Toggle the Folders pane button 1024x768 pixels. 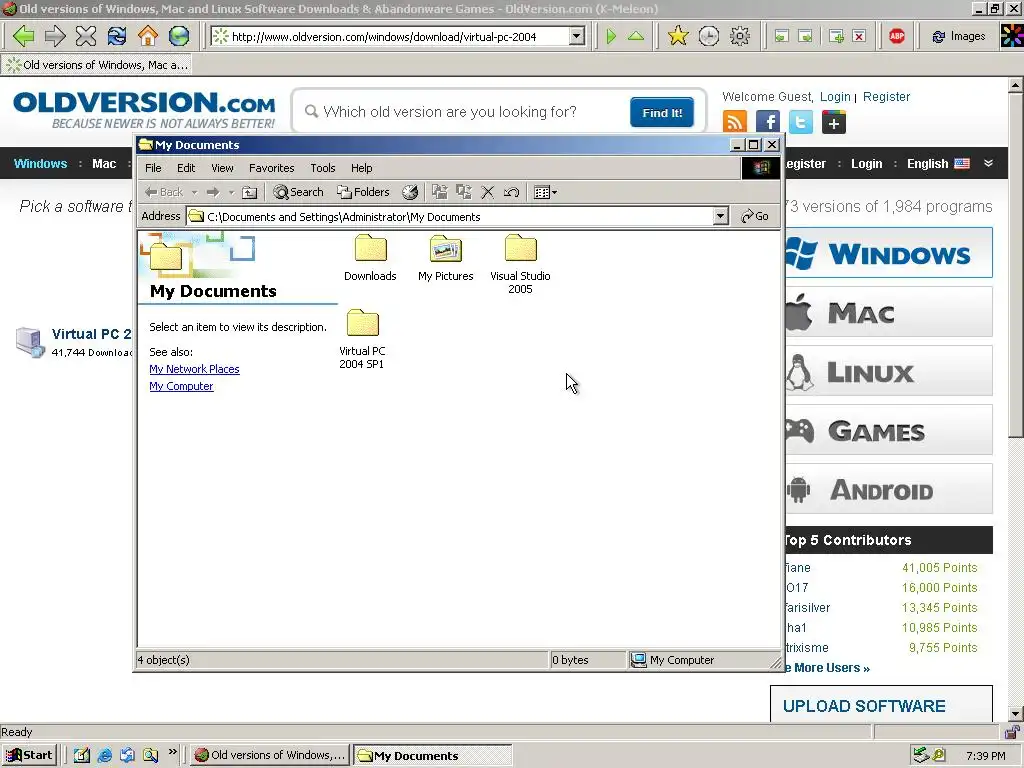363,192
